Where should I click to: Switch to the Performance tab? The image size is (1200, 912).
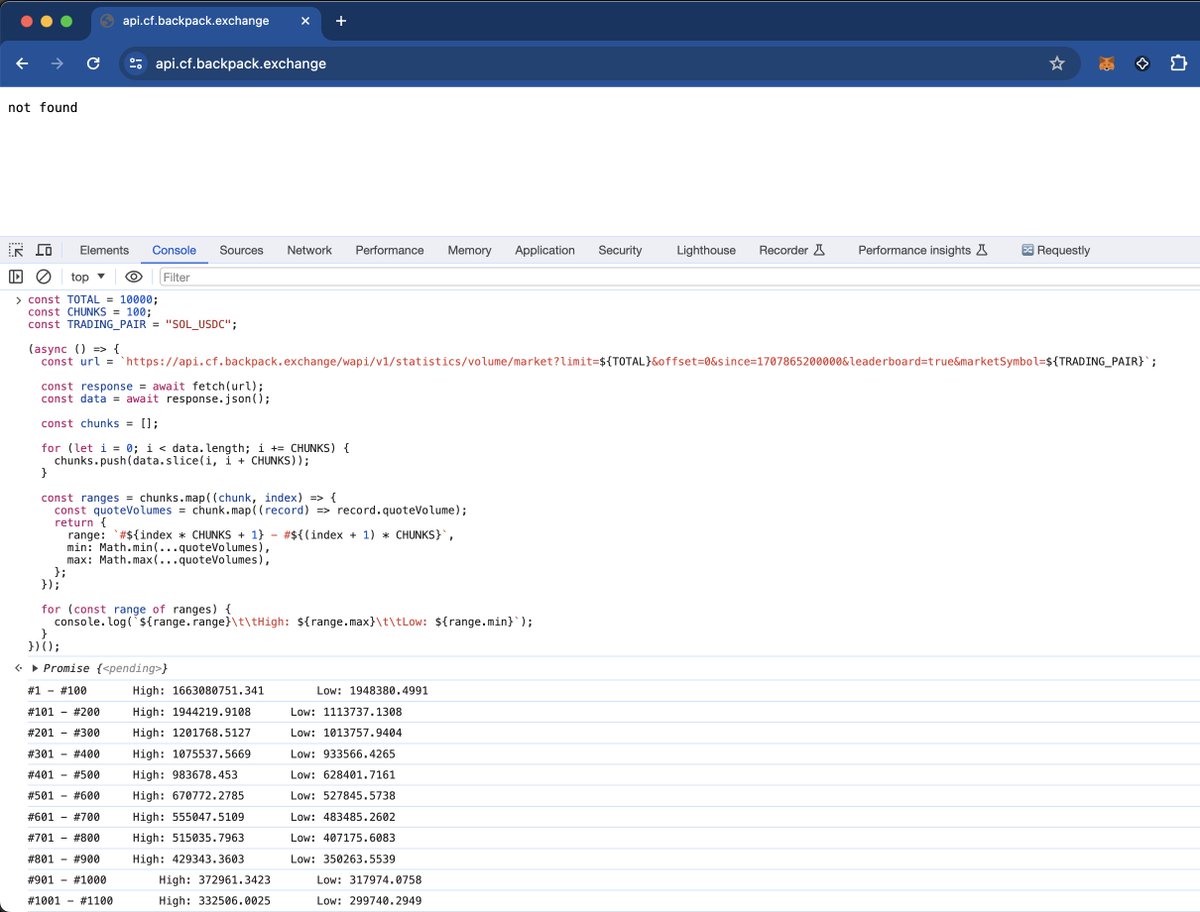(x=390, y=250)
